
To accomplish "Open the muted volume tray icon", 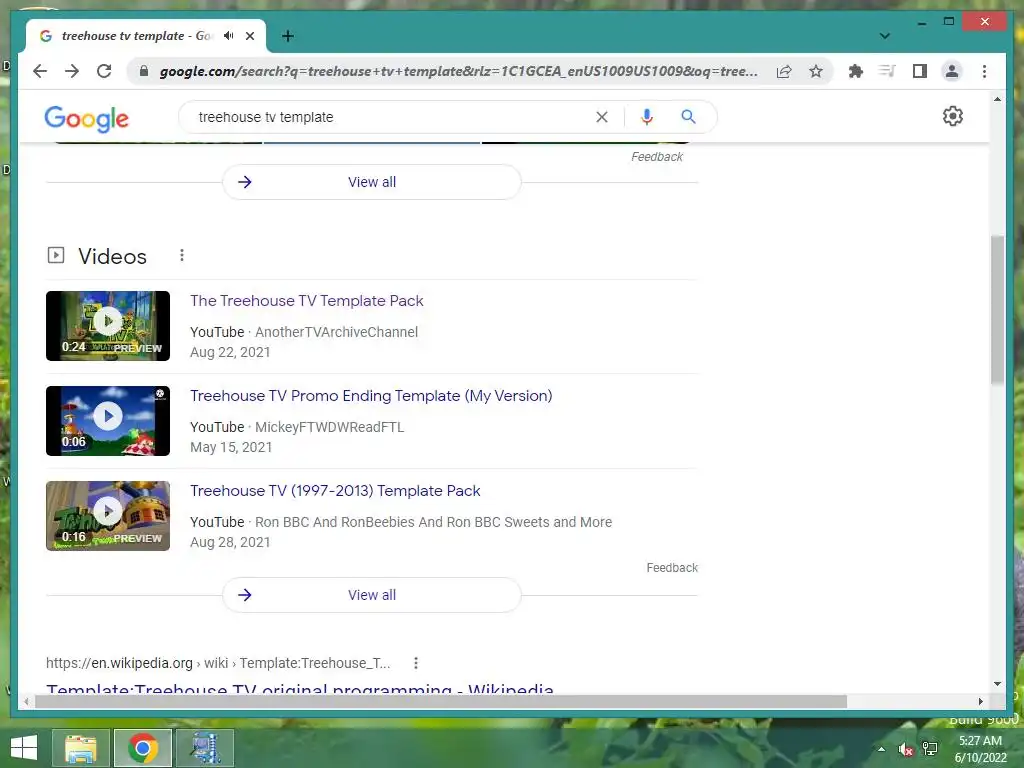I will click(906, 749).
